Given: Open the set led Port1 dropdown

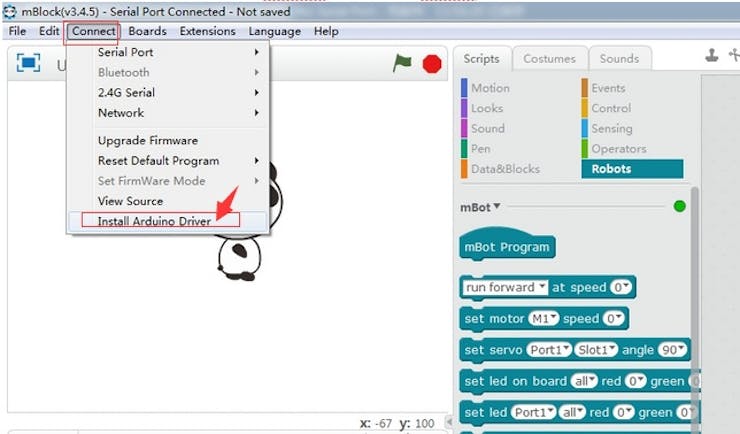Looking at the screenshot, I should click(x=533, y=412).
